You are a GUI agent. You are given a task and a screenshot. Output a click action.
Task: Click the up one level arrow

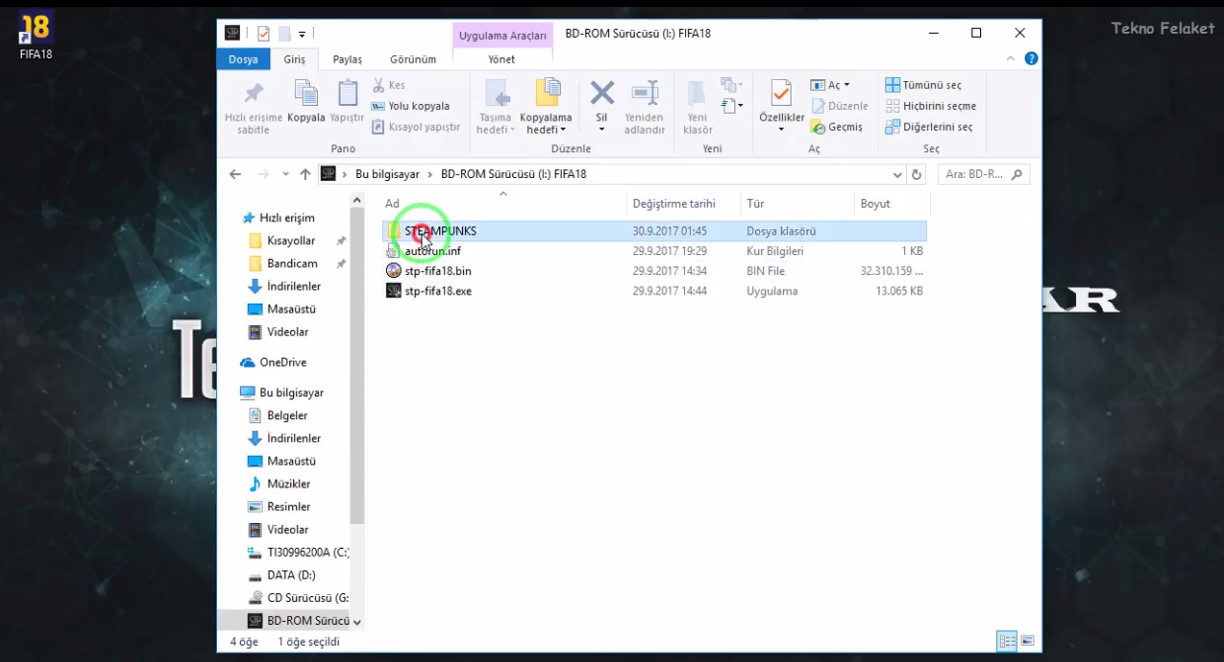tap(305, 174)
